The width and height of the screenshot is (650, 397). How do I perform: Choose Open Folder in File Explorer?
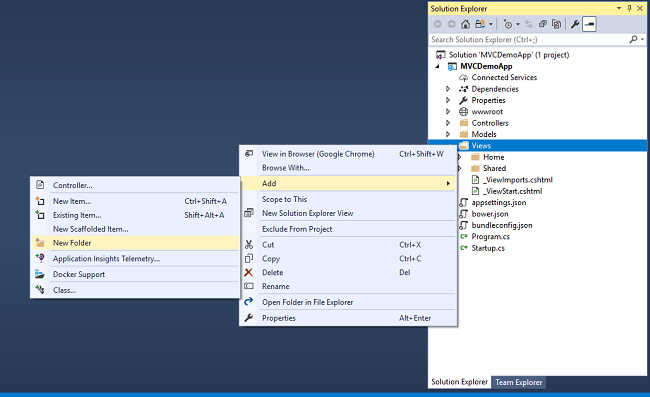[x=348, y=303]
